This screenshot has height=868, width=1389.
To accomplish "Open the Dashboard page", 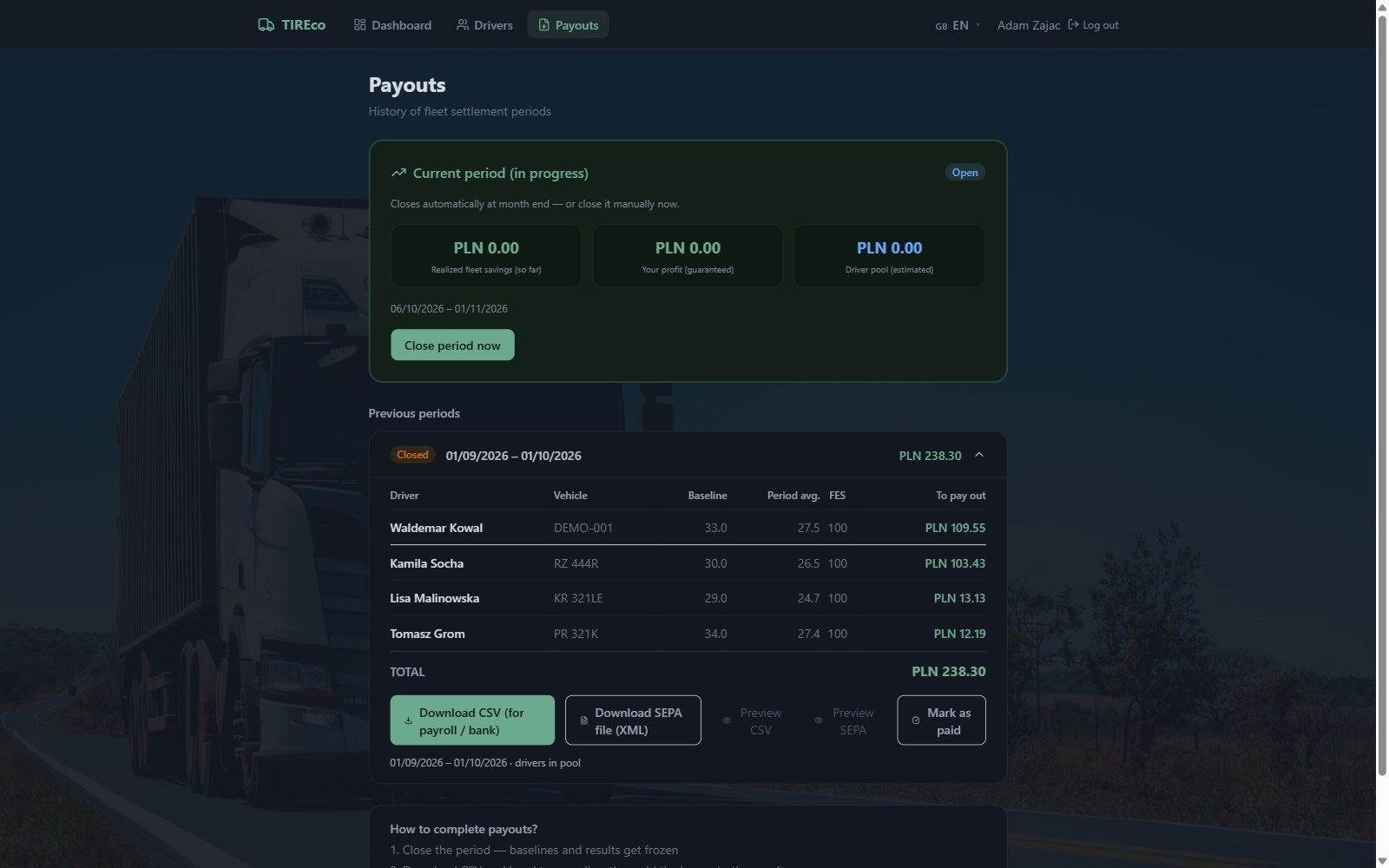I will [392, 25].
